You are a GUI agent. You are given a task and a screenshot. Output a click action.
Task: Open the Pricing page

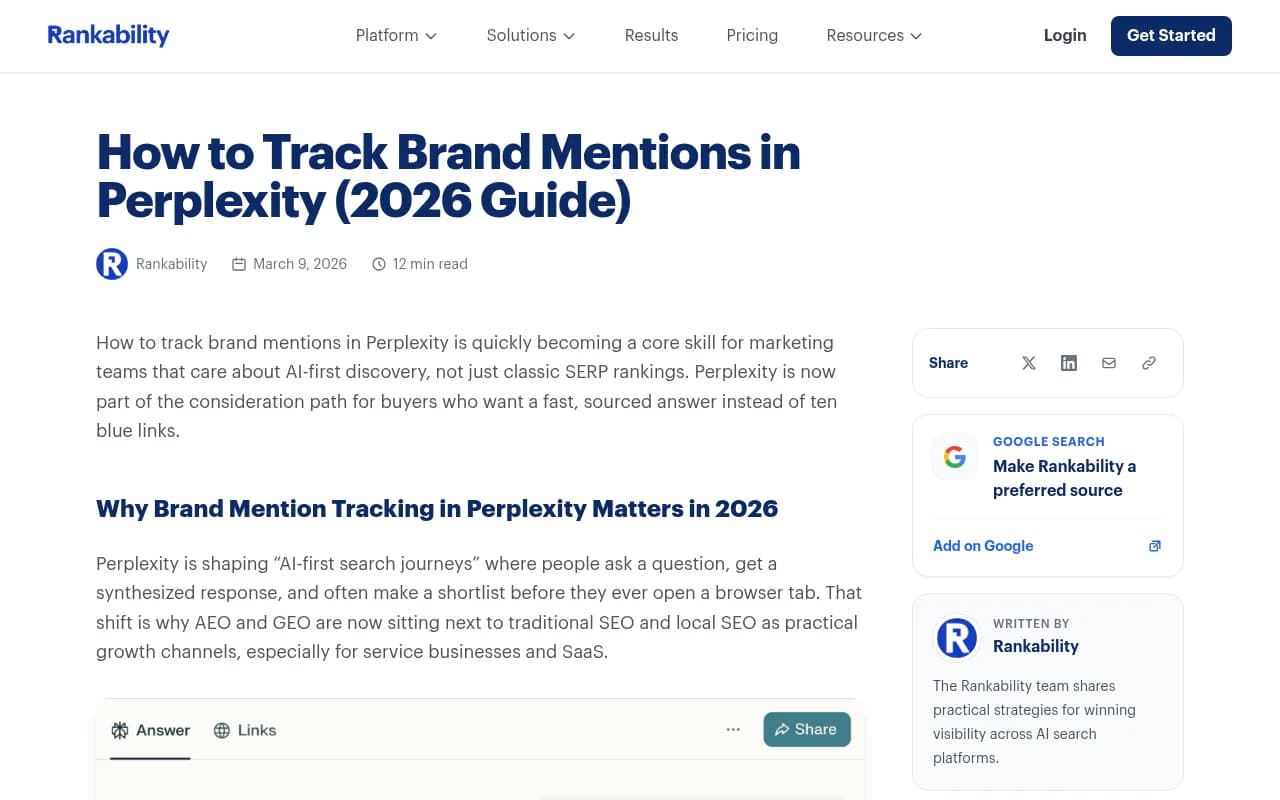click(x=752, y=35)
